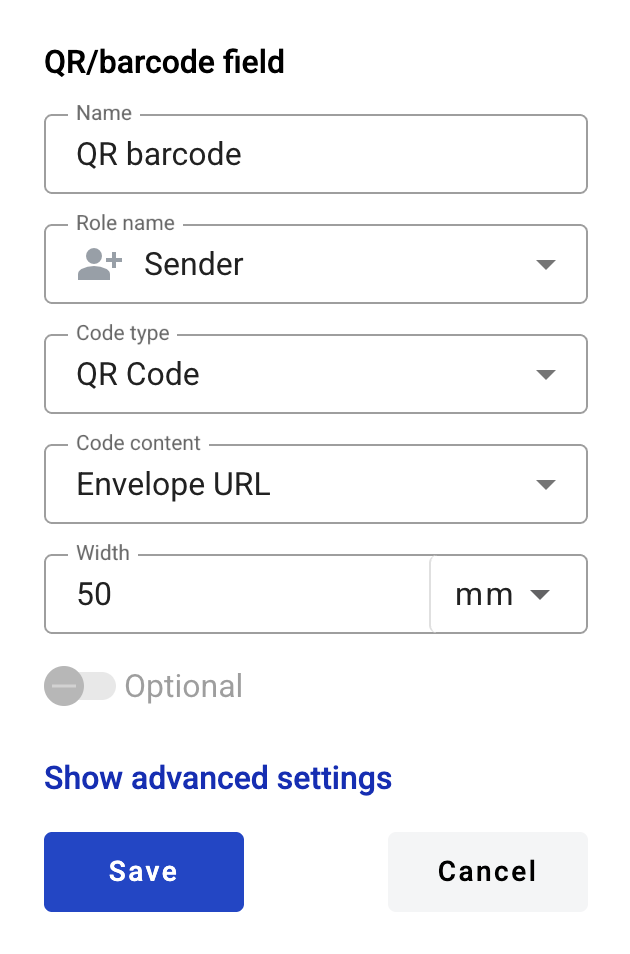The width and height of the screenshot is (630, 954).
Task: Click the Optional label text
Action: point(183,686)
